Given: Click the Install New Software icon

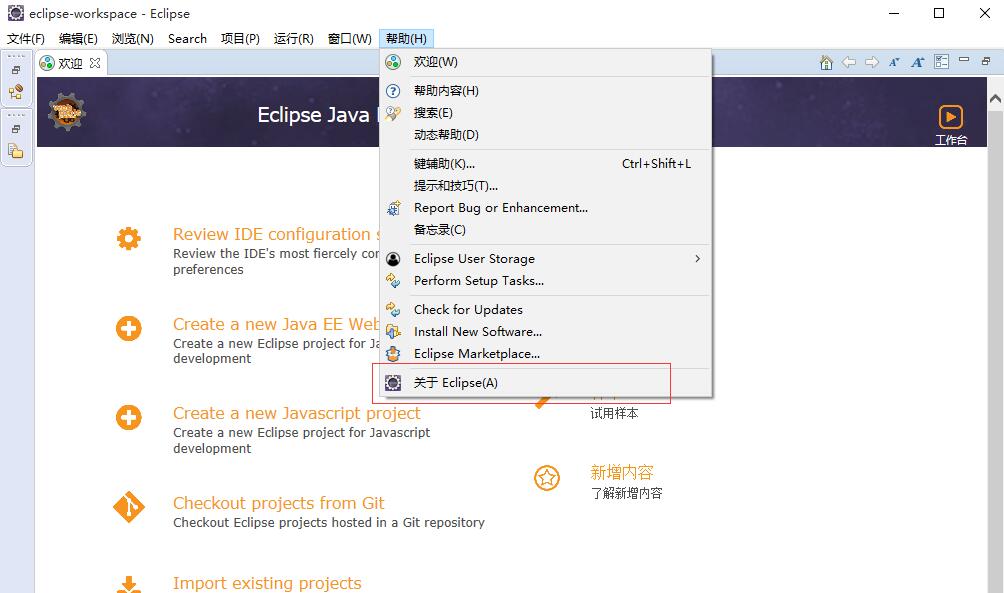Looking at the screenshot, I should (393, 332).
